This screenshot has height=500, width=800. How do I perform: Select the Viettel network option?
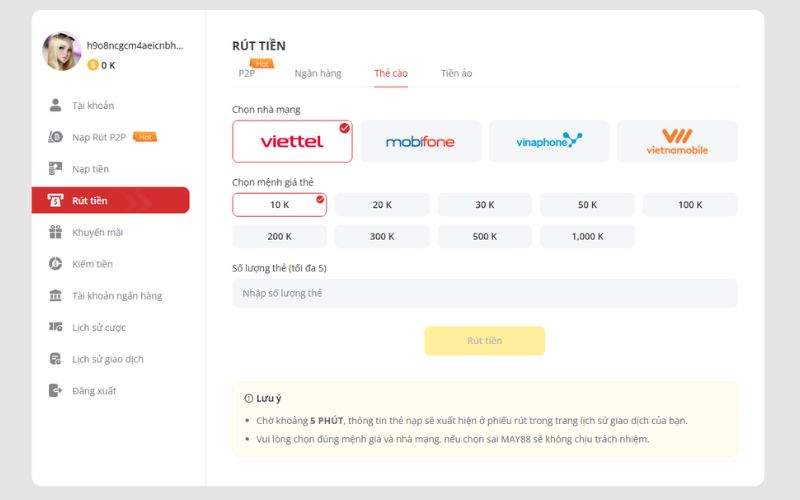292,141
